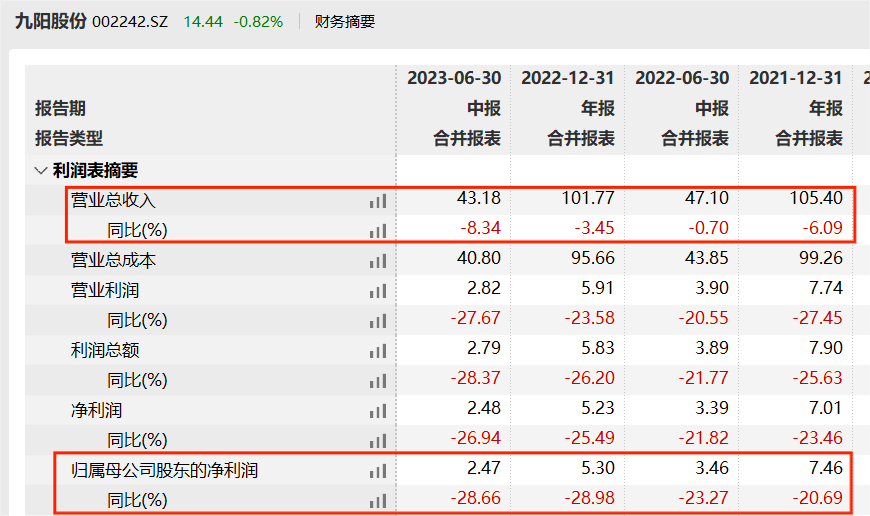Click revenue growth -6.09

pyautogui.click(x=822, y=228)
